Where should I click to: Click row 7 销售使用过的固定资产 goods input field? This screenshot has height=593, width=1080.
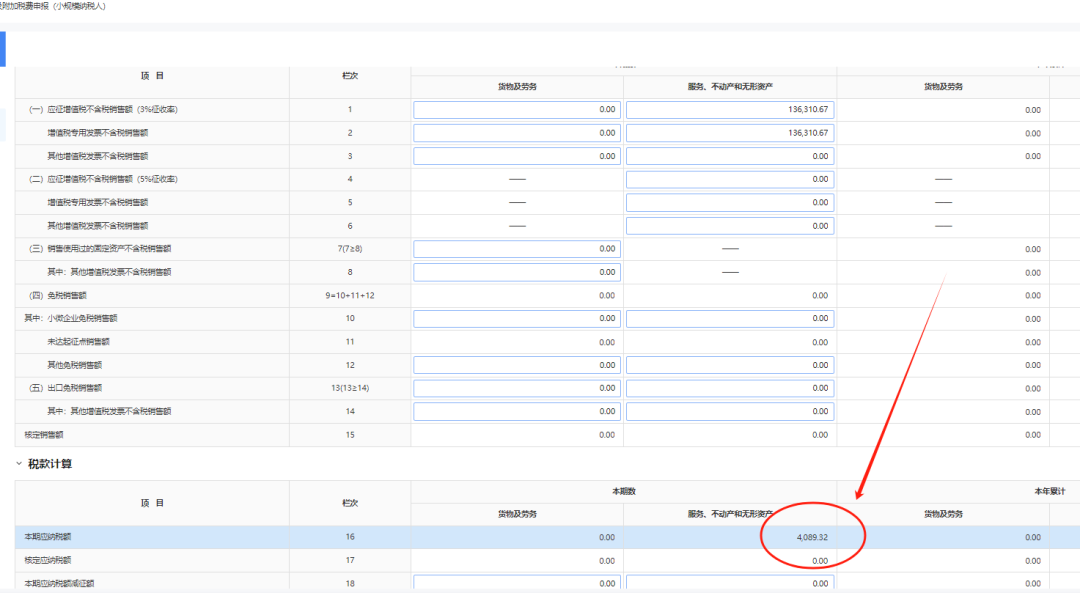pos(517,249)
